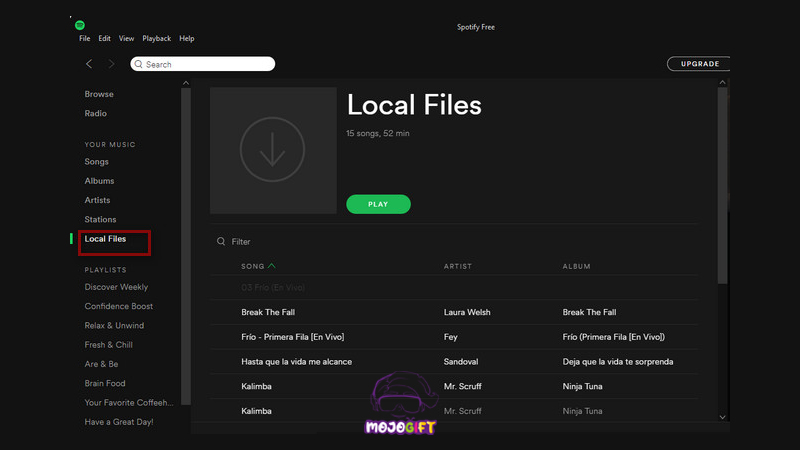Click sidebar scroll-up arrow
The image size is (800, 450).
(x=186, y=83)
